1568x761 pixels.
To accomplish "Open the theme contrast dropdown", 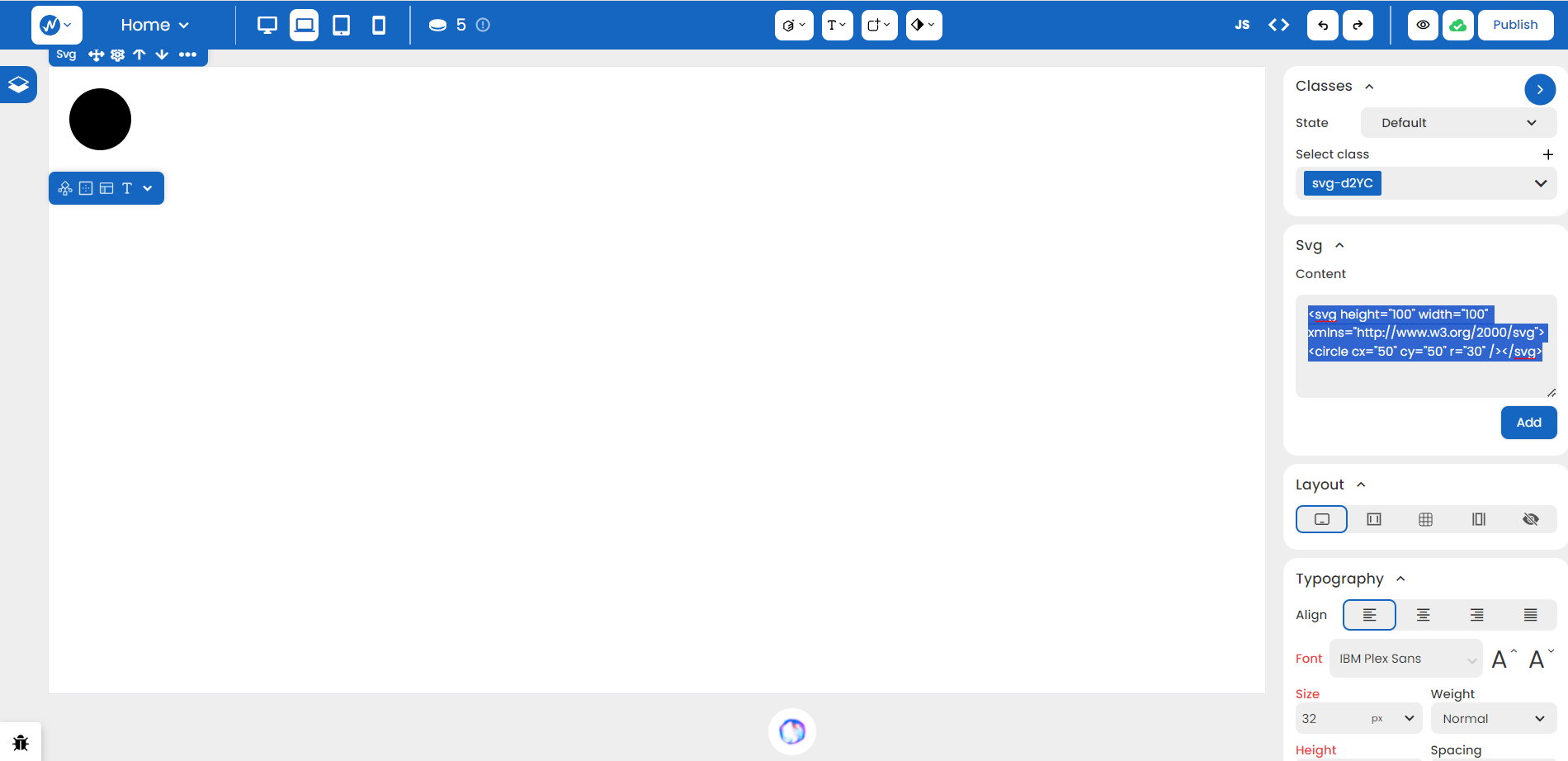I will coord(923,25).
